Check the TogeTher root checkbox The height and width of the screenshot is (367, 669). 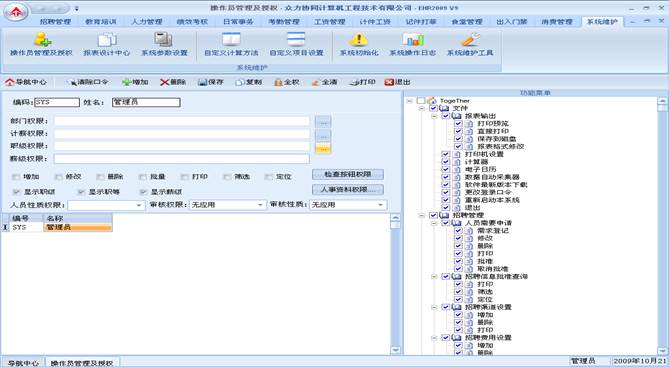[x=421, y=101]
